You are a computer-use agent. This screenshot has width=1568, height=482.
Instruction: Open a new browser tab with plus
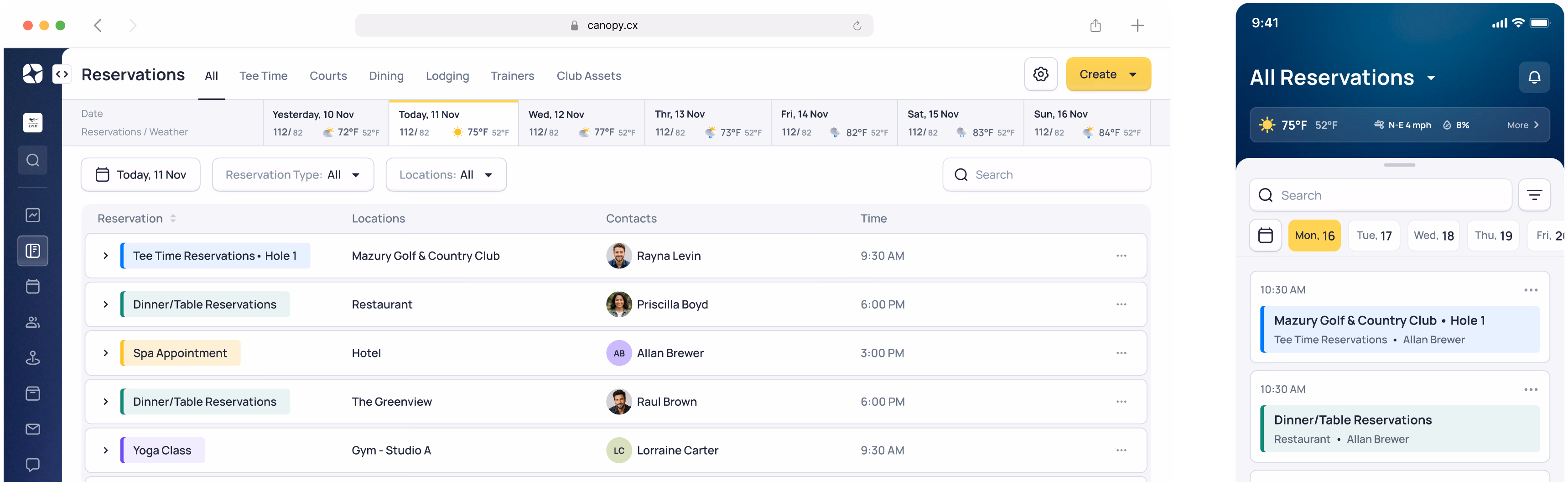coord(1137,25)
